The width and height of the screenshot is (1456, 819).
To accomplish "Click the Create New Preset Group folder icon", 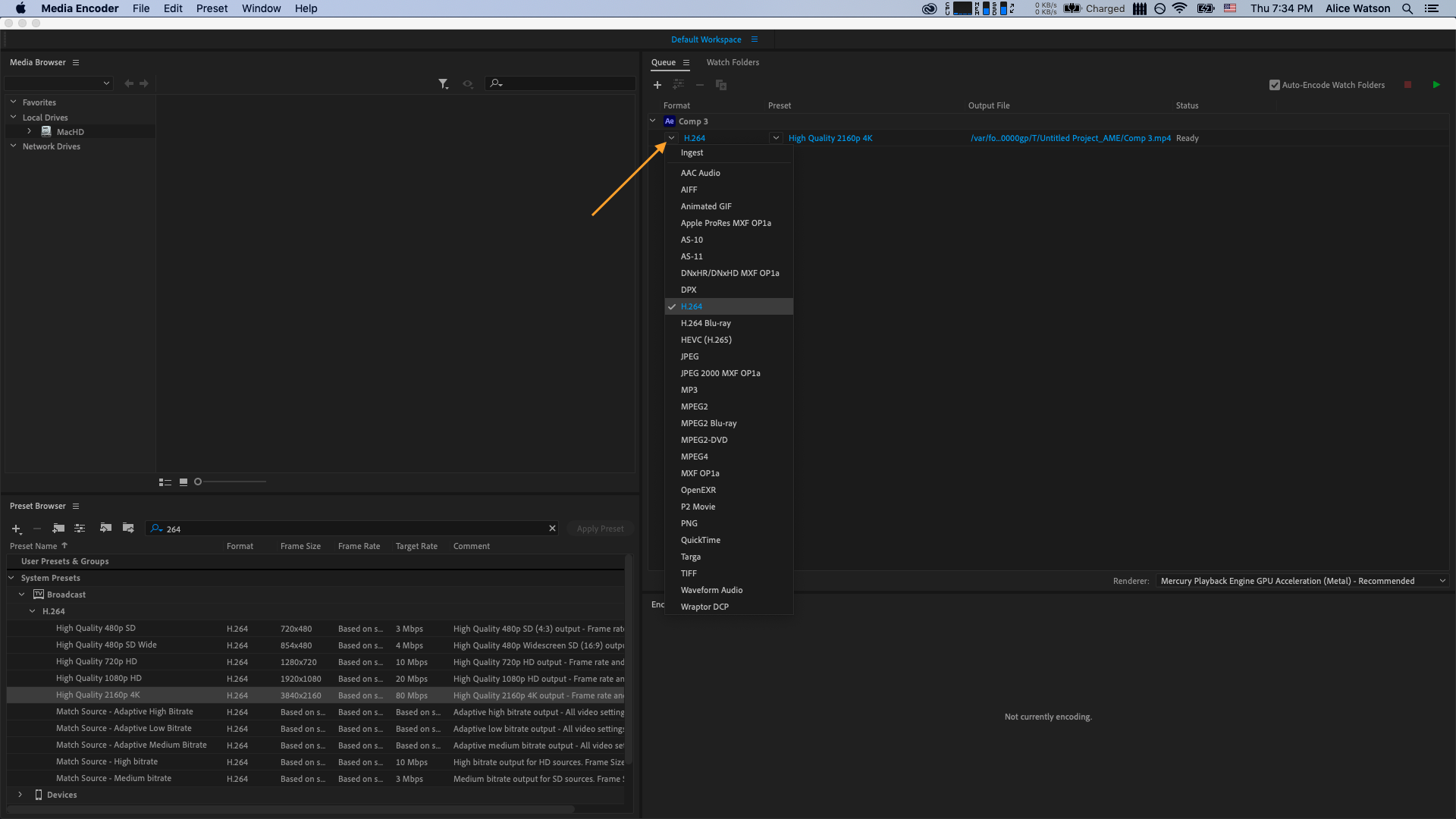I will pos(58,529).
